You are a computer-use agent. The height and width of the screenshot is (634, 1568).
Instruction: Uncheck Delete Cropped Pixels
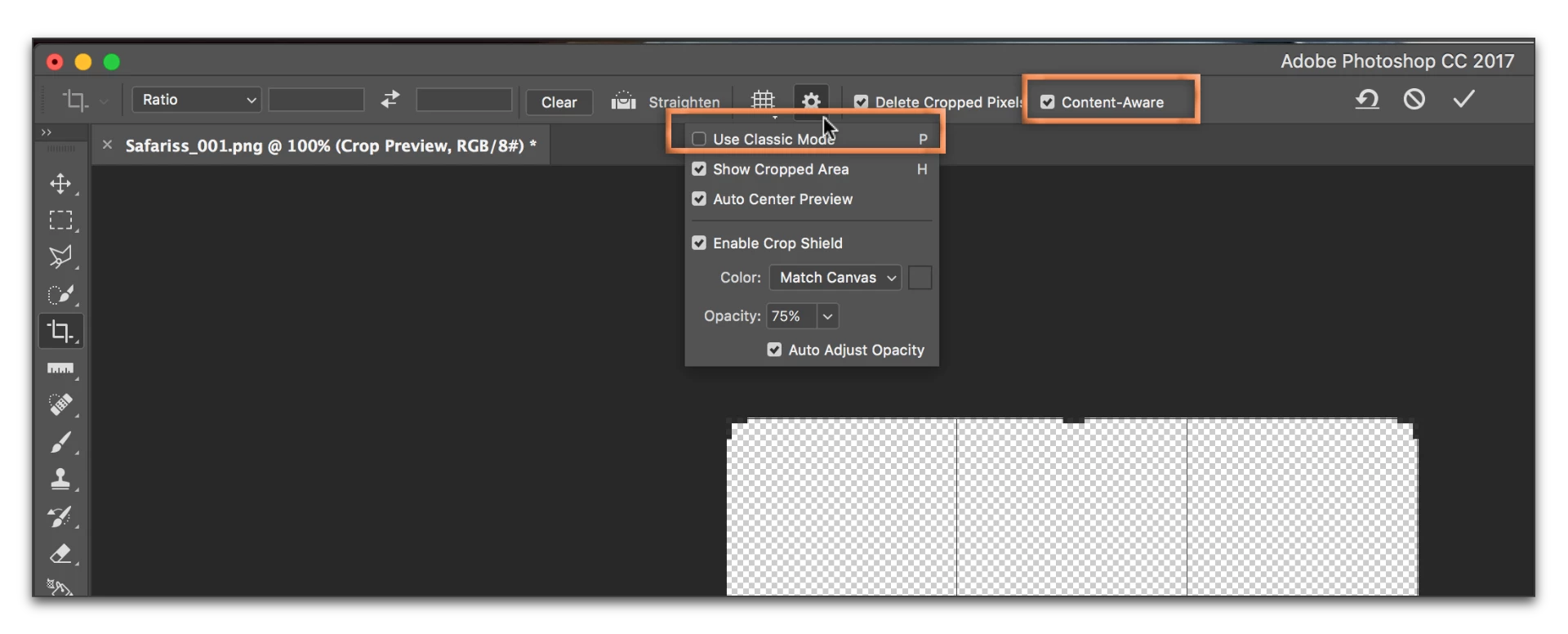click(x=861, y=102)
